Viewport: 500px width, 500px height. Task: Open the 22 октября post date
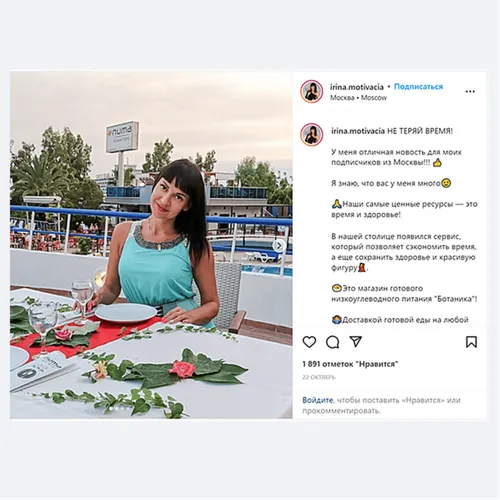(x=319, y=377)
